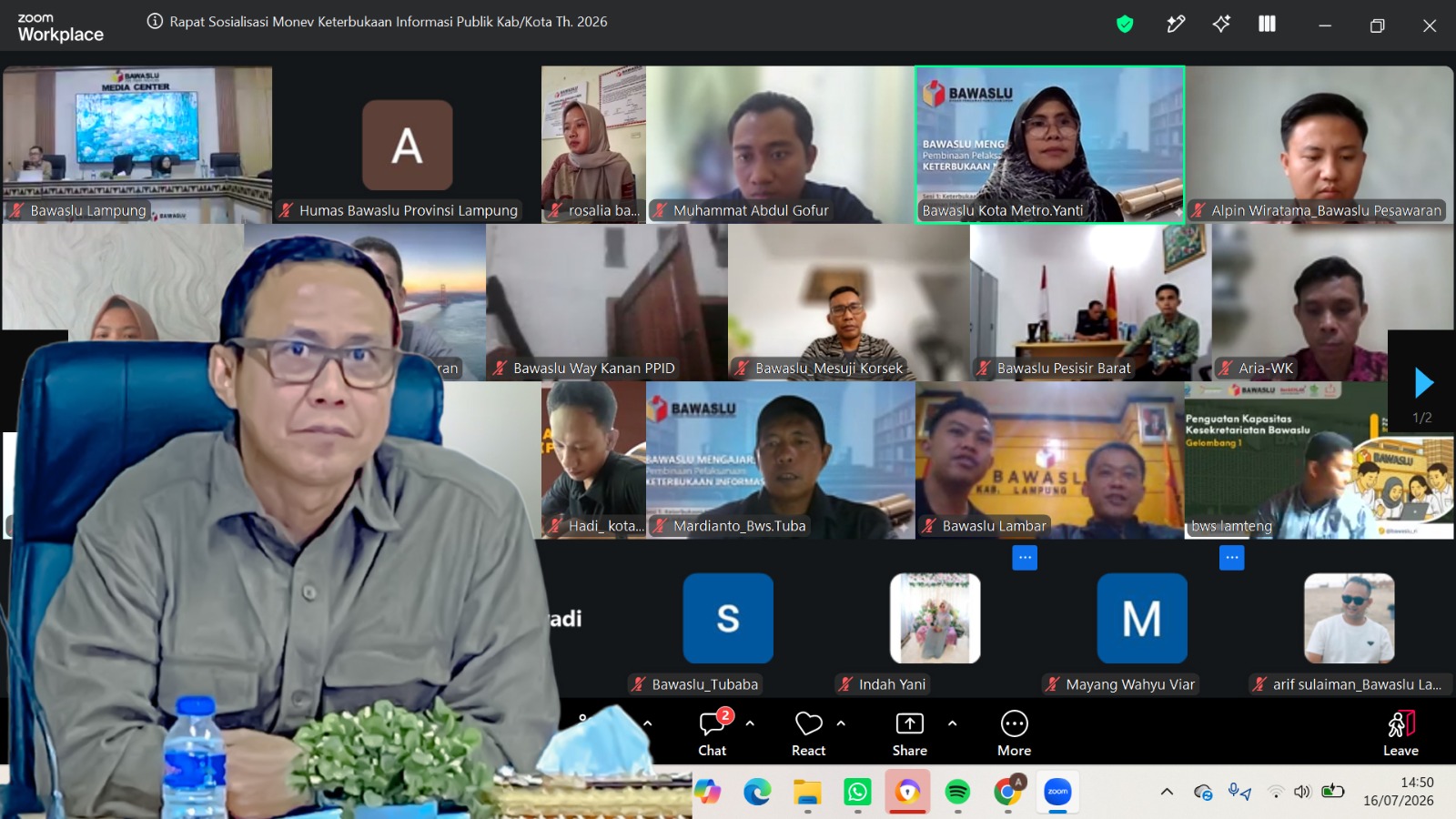Select Indah Yani flower photo tile
1456x819 pixels.
coord(935,618)
